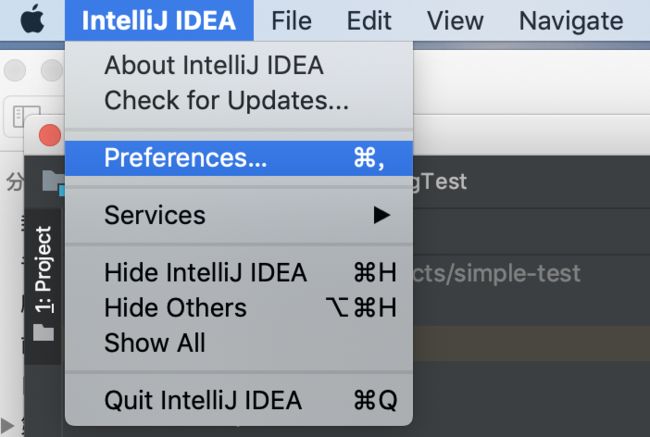The image size is (650, 437).
Task: Select Show All
Action: (x=239, y=343)
